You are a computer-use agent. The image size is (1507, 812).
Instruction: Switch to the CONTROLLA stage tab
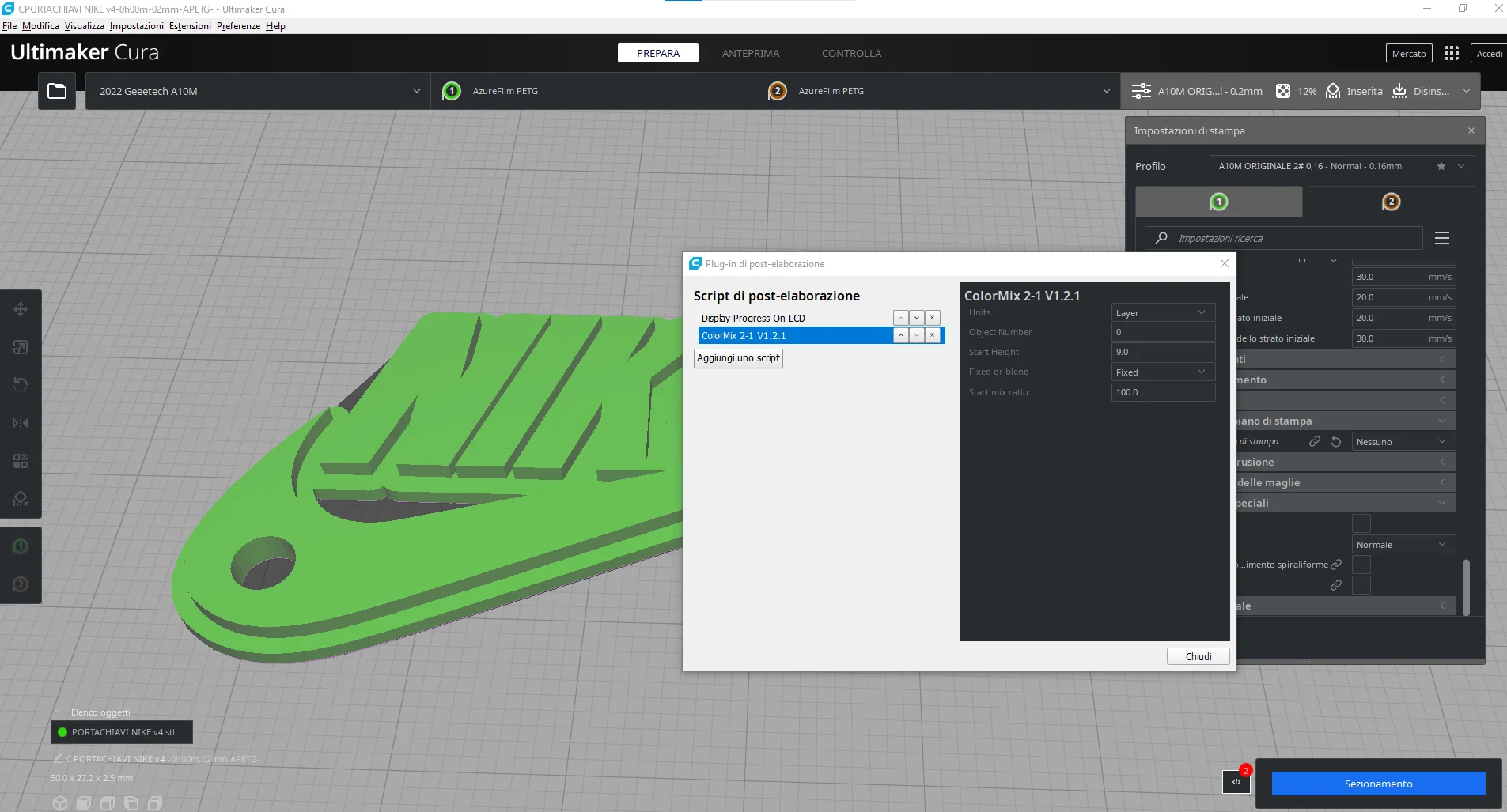(851, 53)
